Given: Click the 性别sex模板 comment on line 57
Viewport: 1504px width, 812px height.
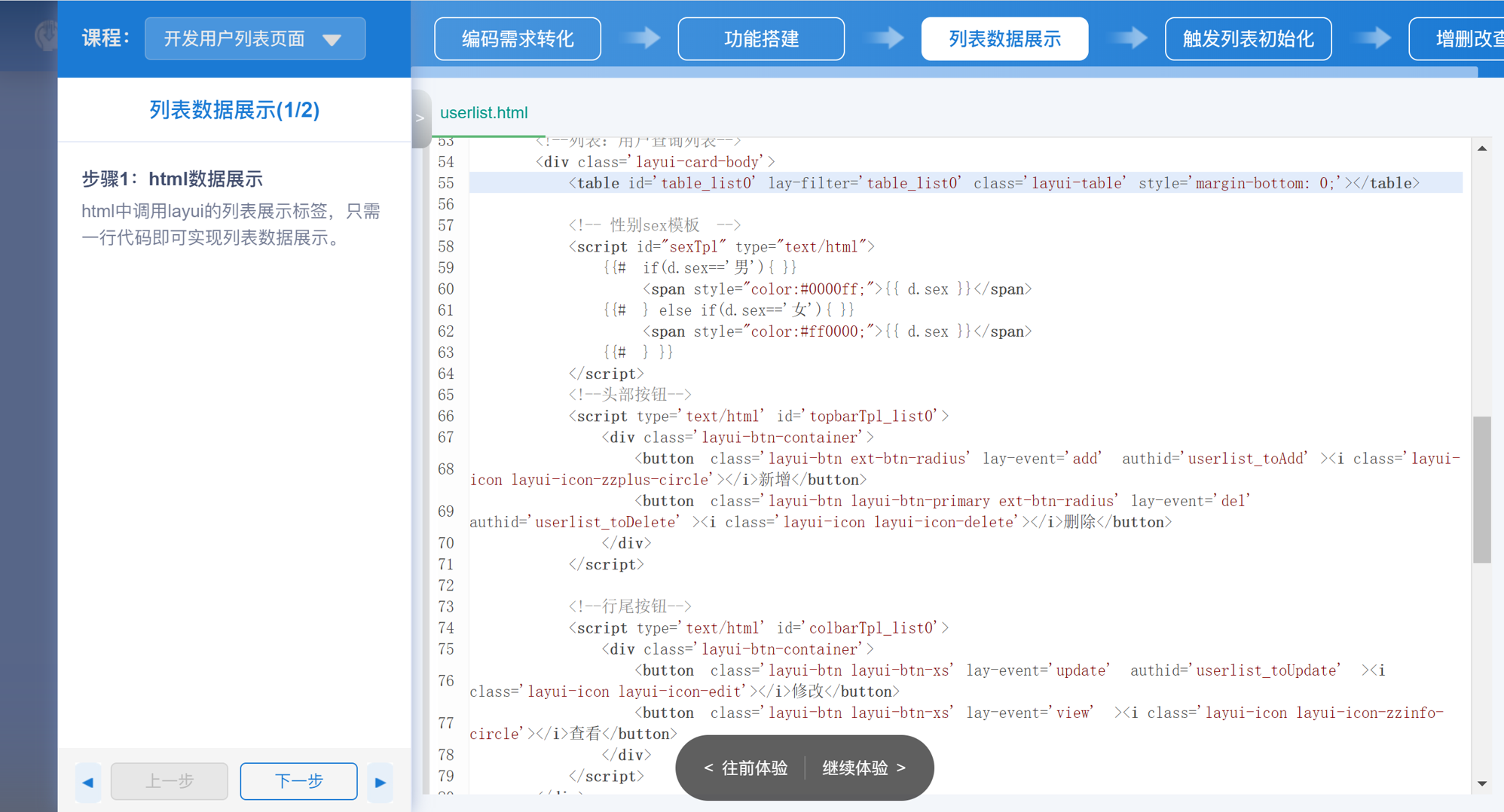Looking at the screenshot, I should pyautogui.click(x=655, y=225).
